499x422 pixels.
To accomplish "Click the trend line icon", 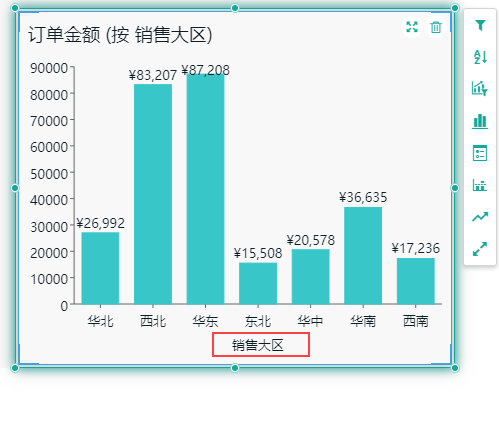I will pos(480,217).
